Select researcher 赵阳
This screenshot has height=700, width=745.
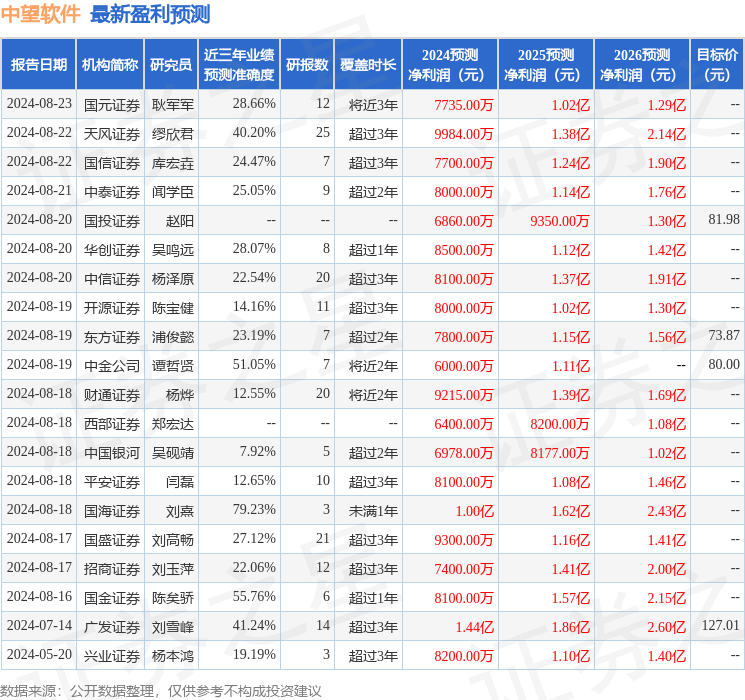[x=180, y=221]
